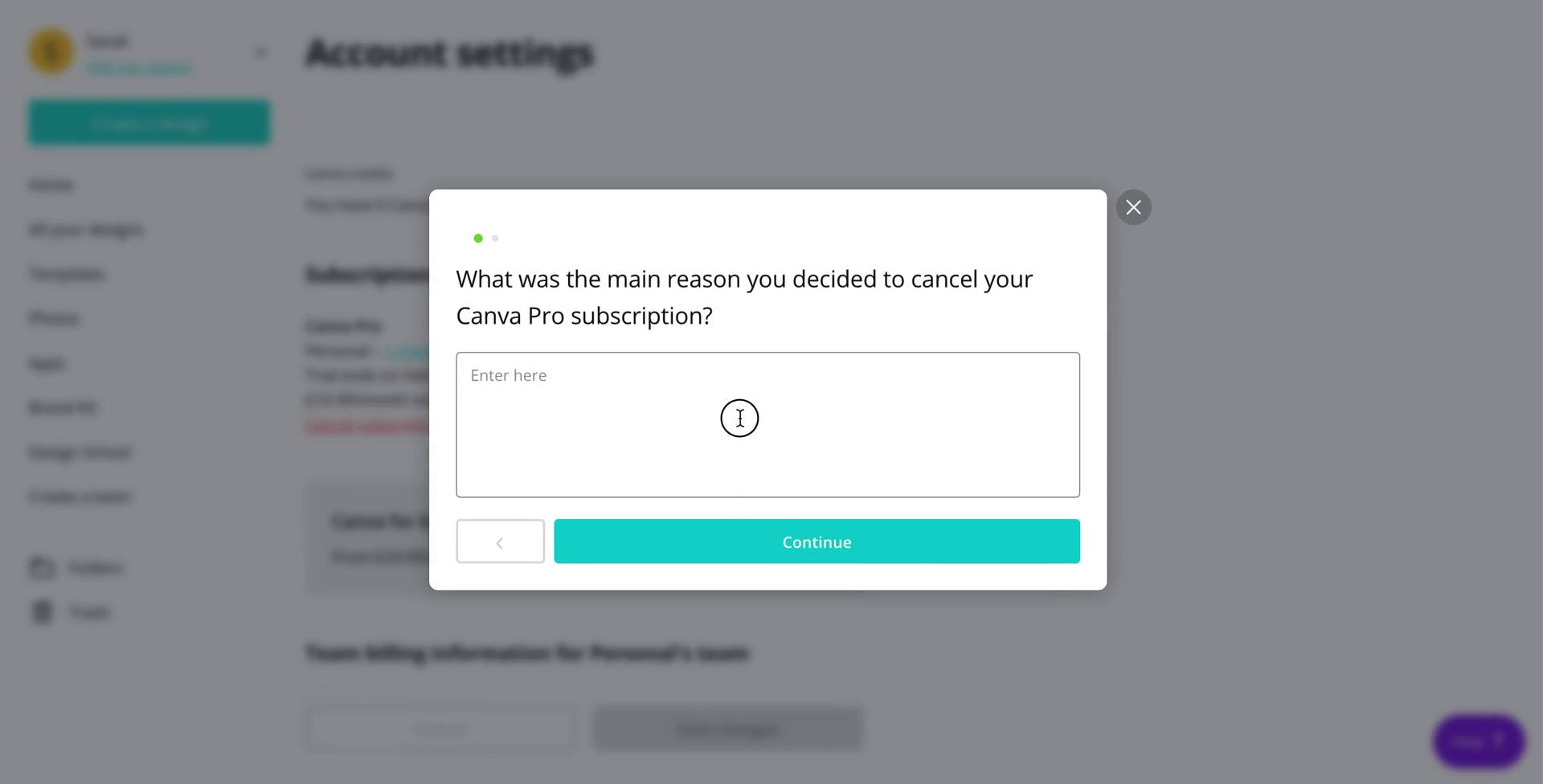Click the back chevron in the survey dialog
The width and height of the screenshot is (1543, 784).
(500, 541)
